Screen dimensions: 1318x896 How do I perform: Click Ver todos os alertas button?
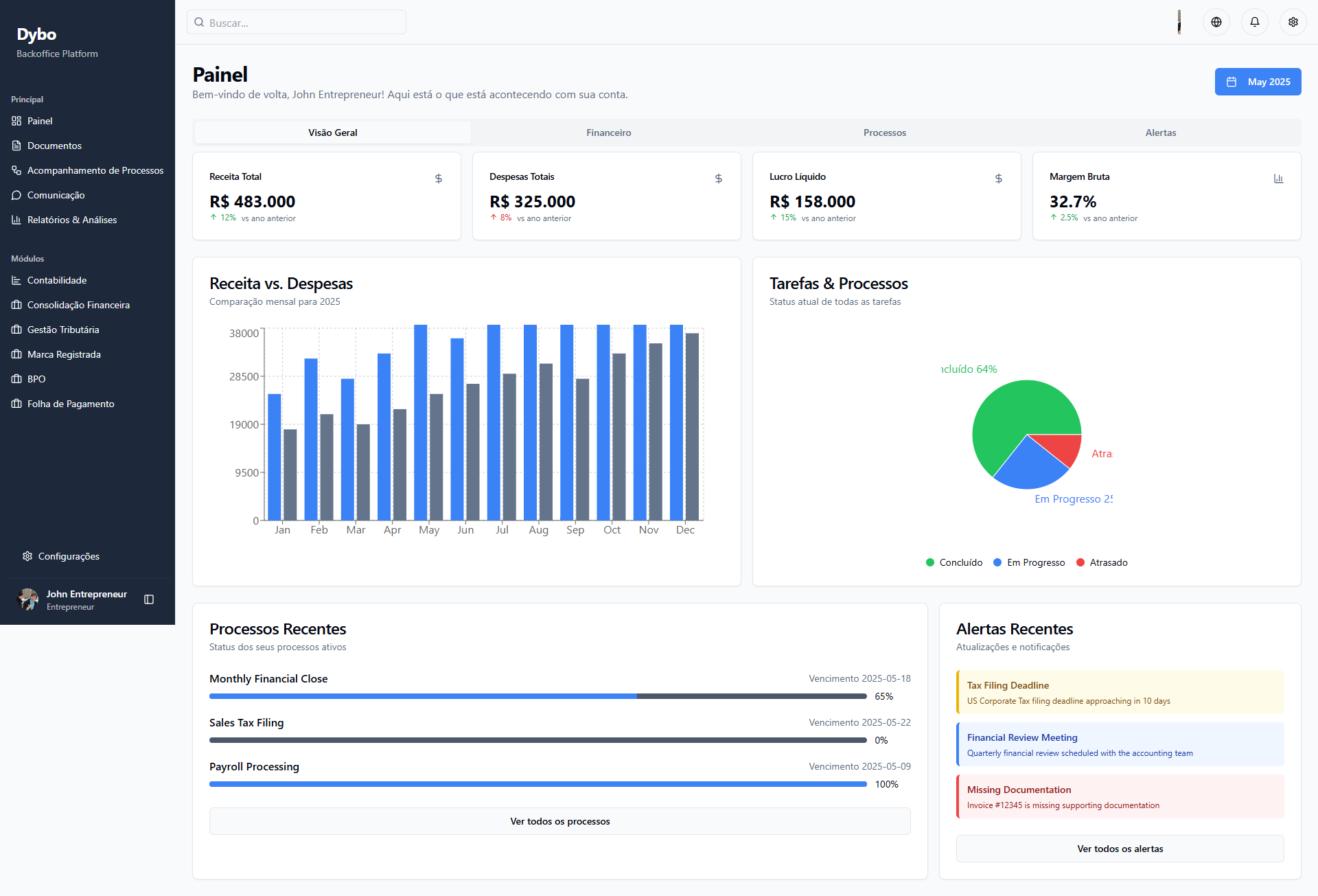point(1120,849)
